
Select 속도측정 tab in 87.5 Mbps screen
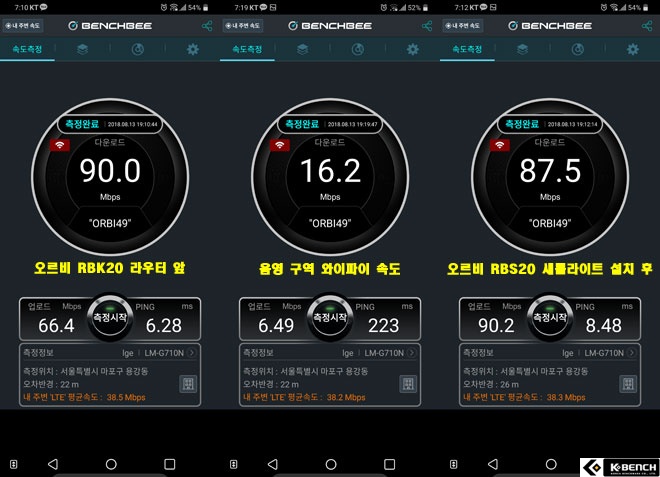467,50
